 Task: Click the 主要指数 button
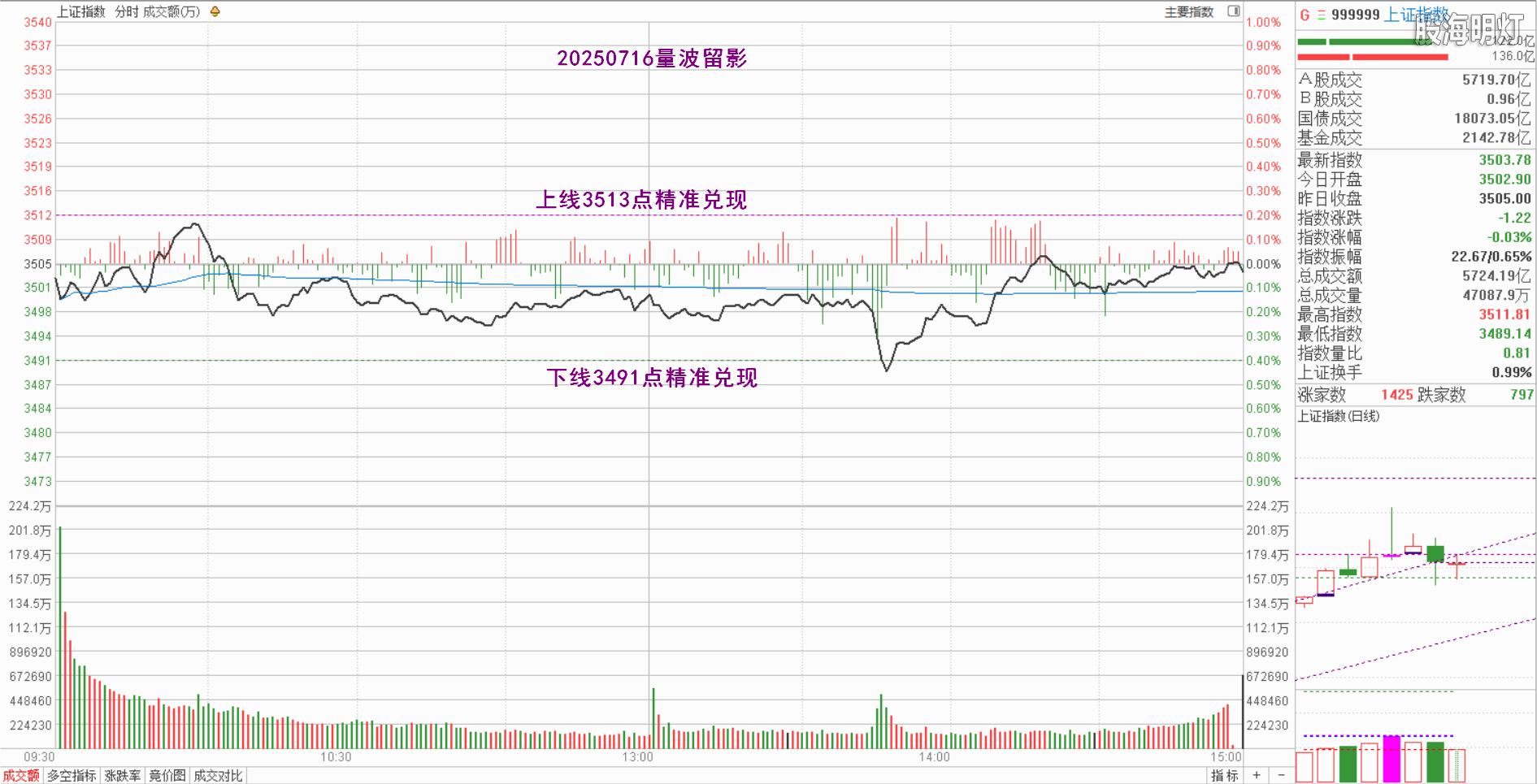[x=1189, y=12]
